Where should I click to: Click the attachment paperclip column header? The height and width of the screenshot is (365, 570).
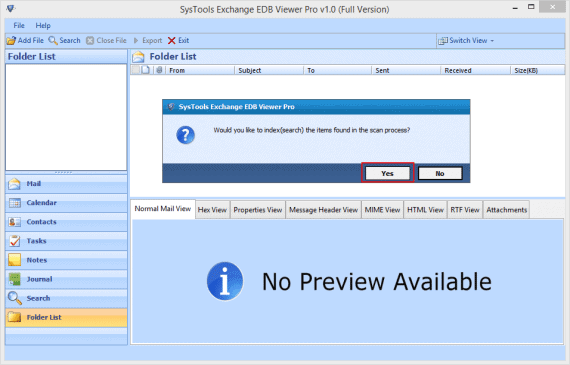[159, 70]
